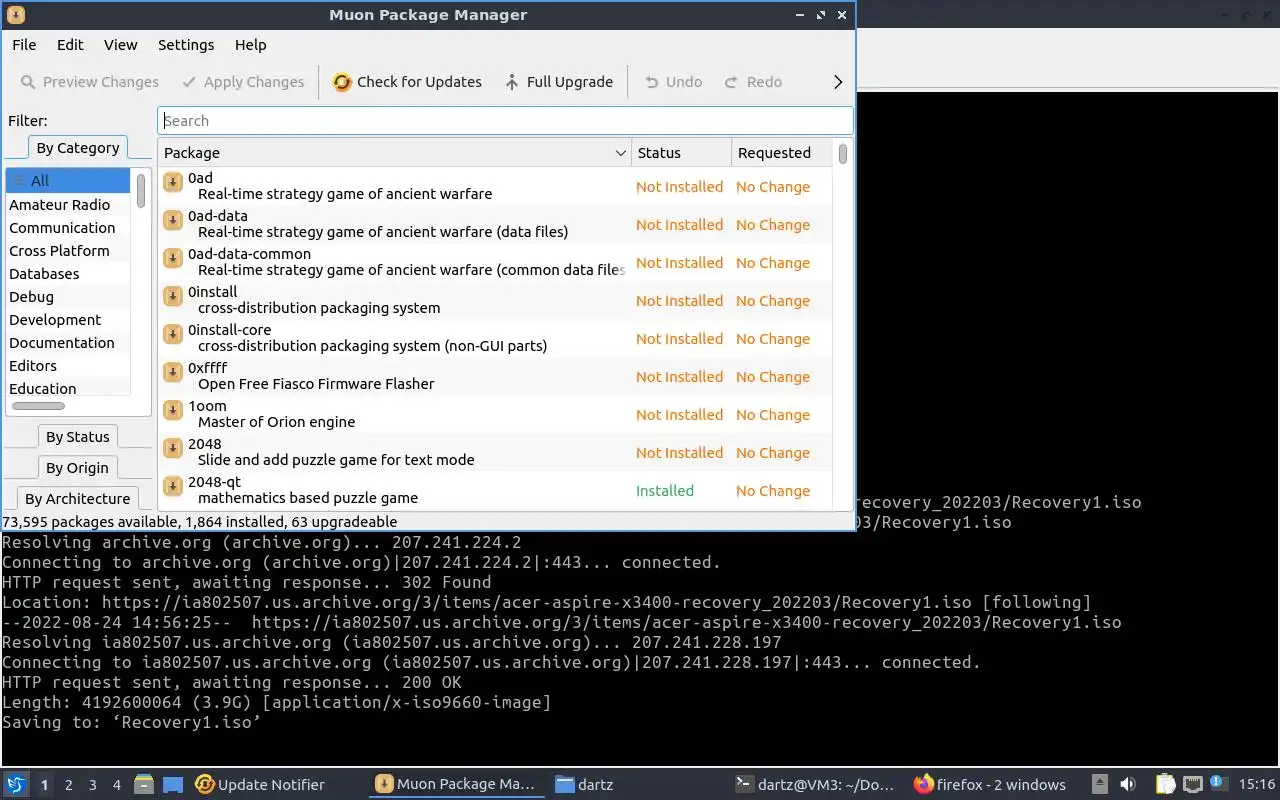Click the Muon window icon in the title bar
The image size is (1280, 800).
[15, 15]
